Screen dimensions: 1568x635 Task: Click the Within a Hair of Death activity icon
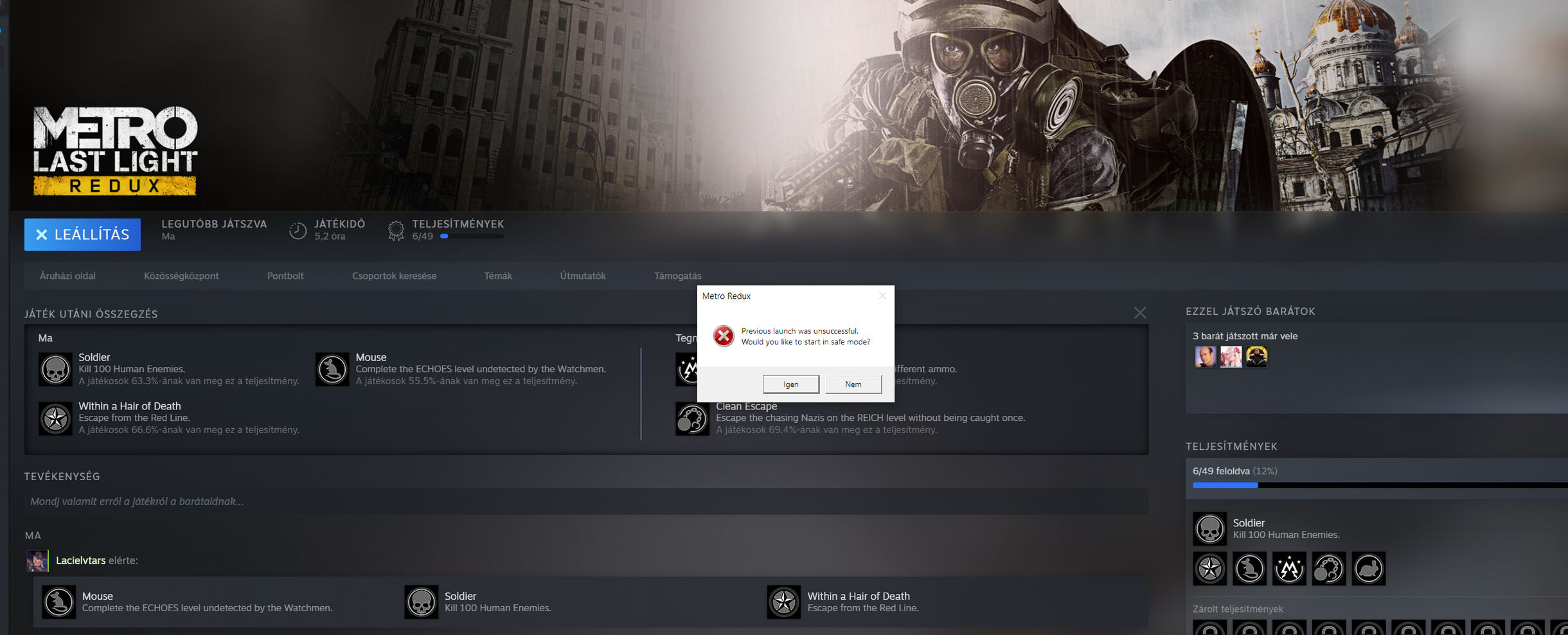coord(783,602)
